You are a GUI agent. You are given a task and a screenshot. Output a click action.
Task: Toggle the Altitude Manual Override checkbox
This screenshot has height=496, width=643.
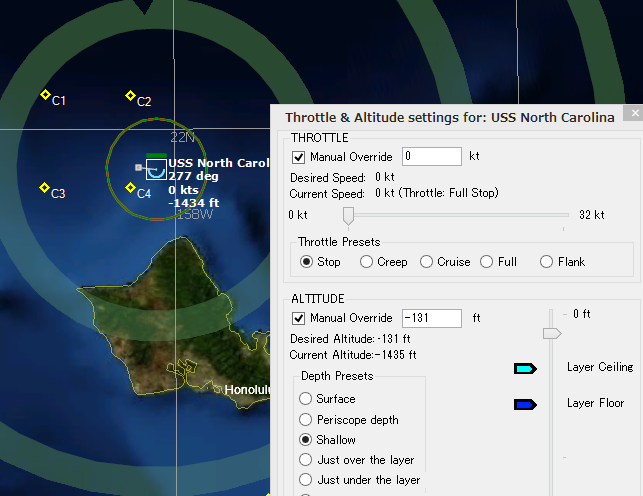[x=299, y=318]
